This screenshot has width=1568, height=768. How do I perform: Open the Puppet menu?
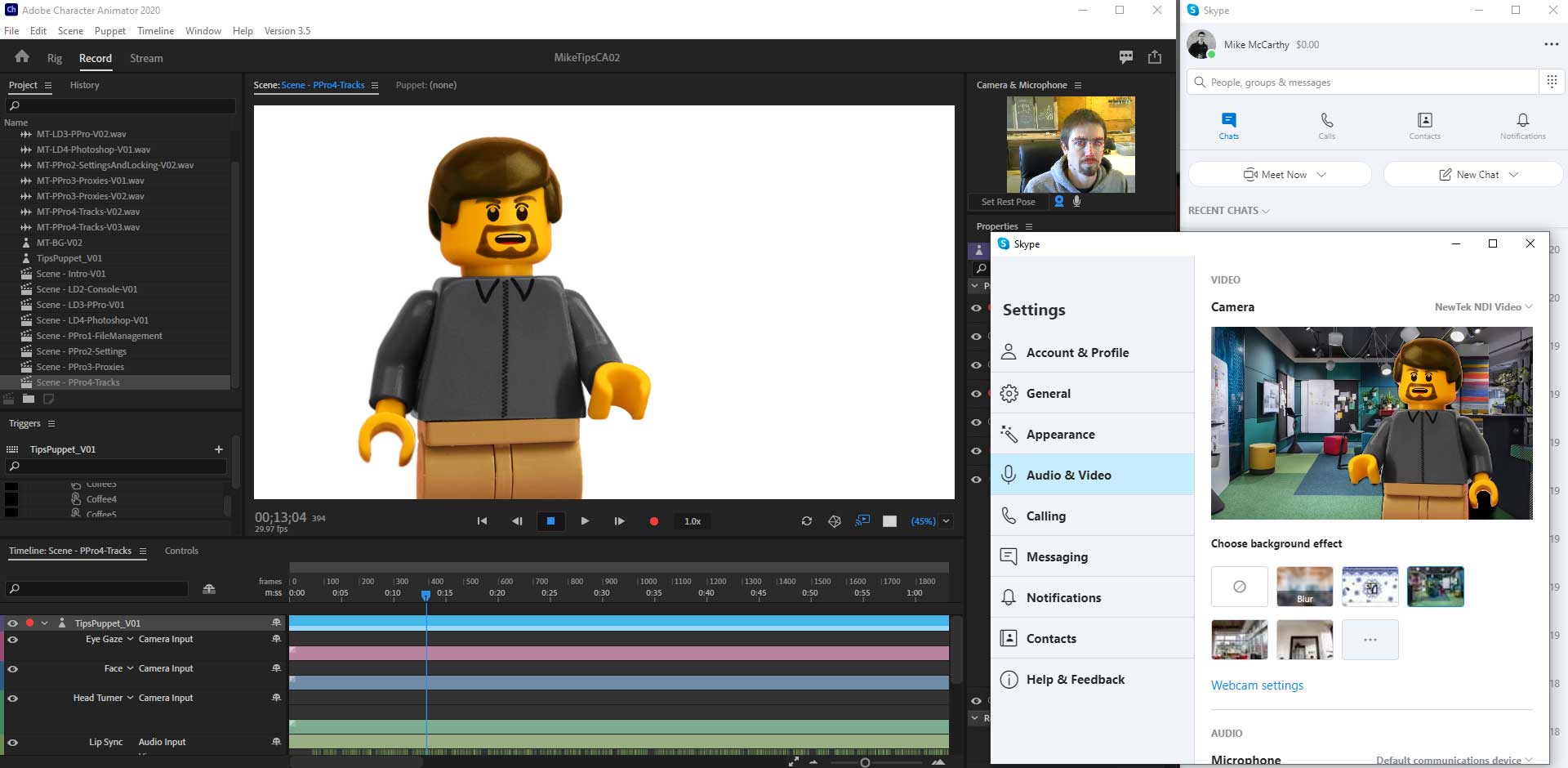coord(109,31)
